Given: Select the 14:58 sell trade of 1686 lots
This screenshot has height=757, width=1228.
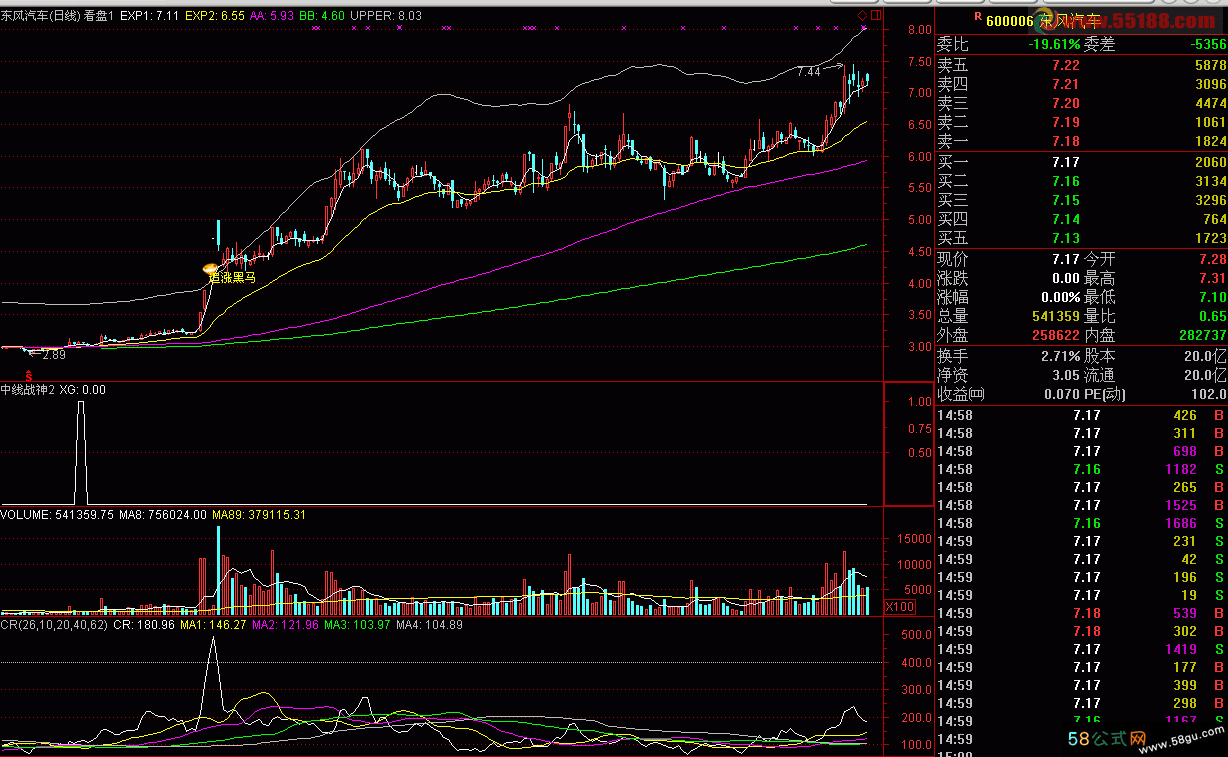Looking at the screenshot, I should click(1081, 523).
